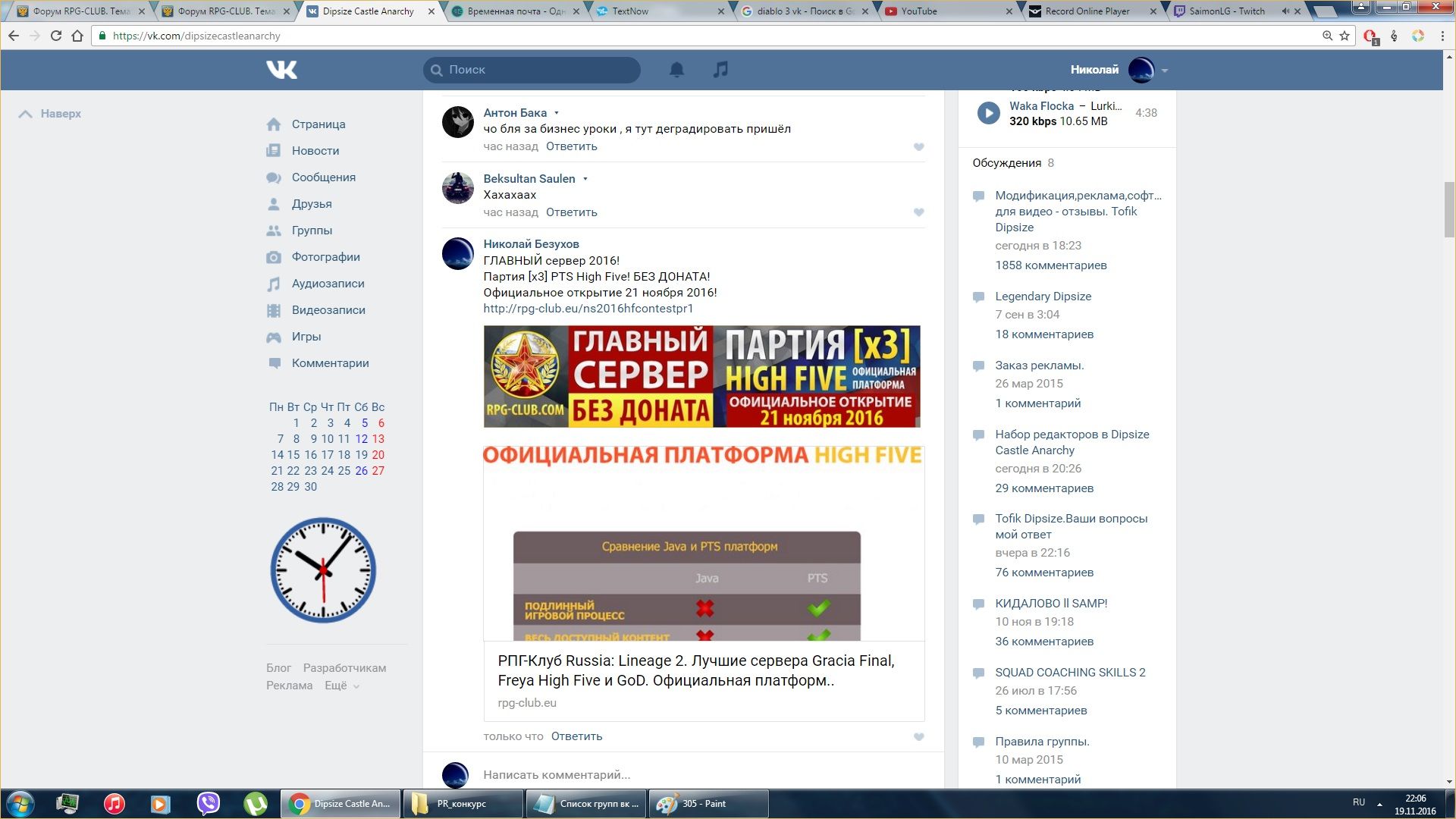Go to Аудиозаписи in sidebar
1456x819 pixels.
pyautogui.click(x=328, y=284)
